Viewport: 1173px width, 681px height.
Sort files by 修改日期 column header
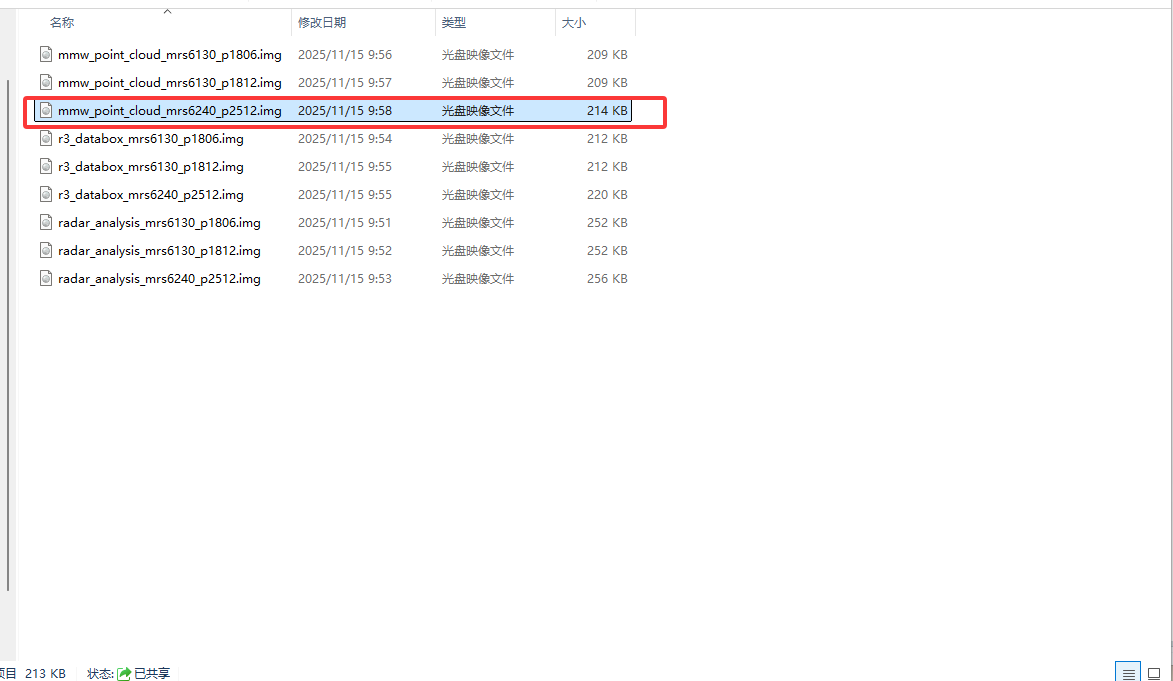click(322, 22)
